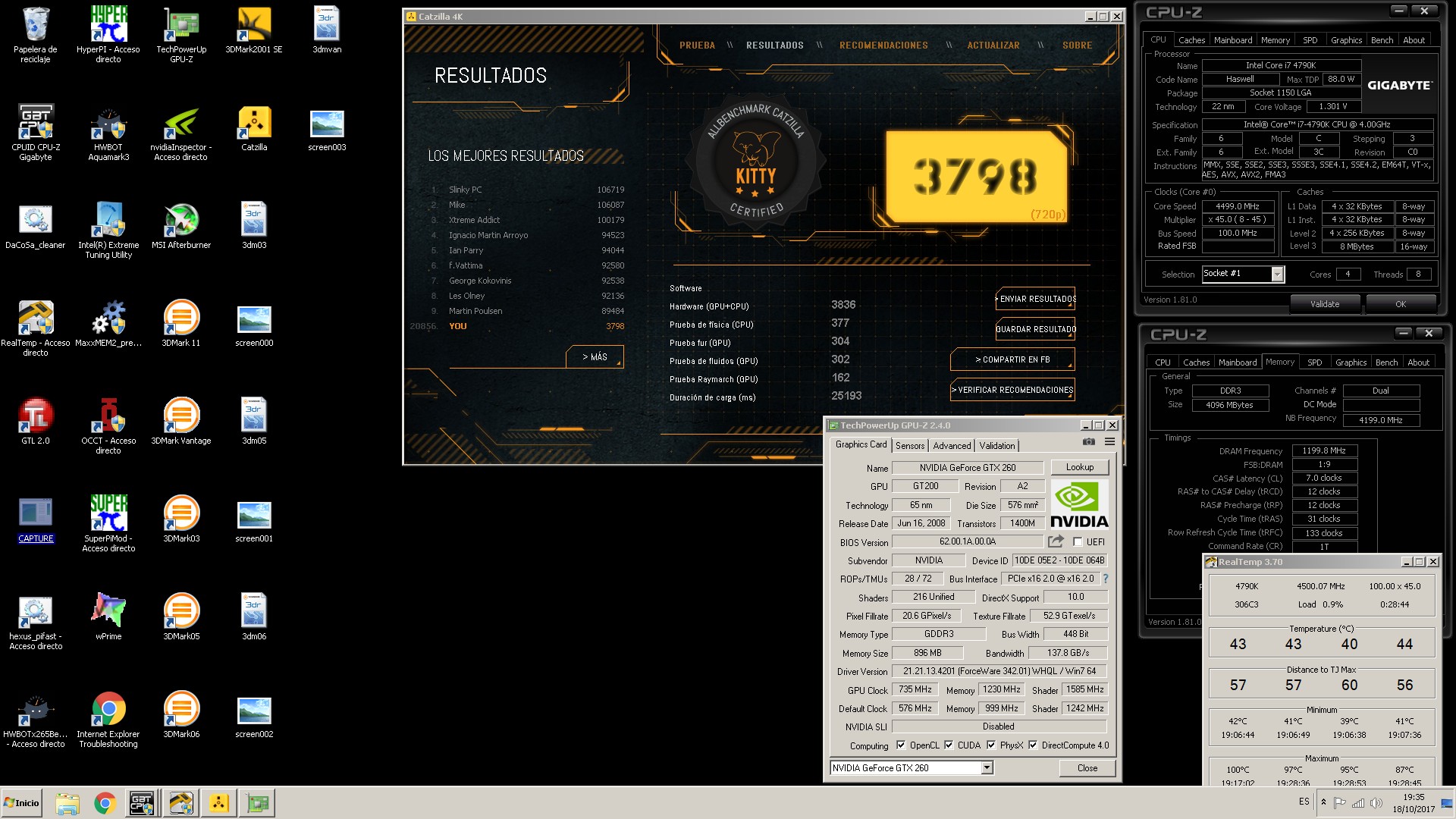Click GPU-Z screenshot camera icon
The width and height of the screenshot is (1456, 819).
pos(1088,441)
